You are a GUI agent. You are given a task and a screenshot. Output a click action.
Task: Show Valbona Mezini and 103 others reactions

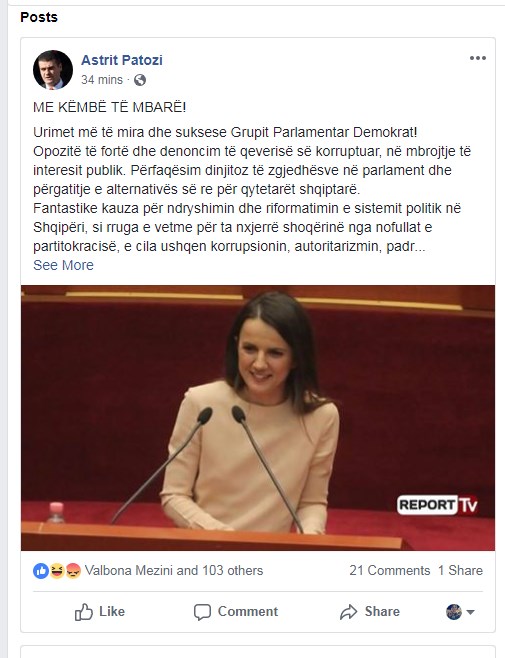[174, 571]
